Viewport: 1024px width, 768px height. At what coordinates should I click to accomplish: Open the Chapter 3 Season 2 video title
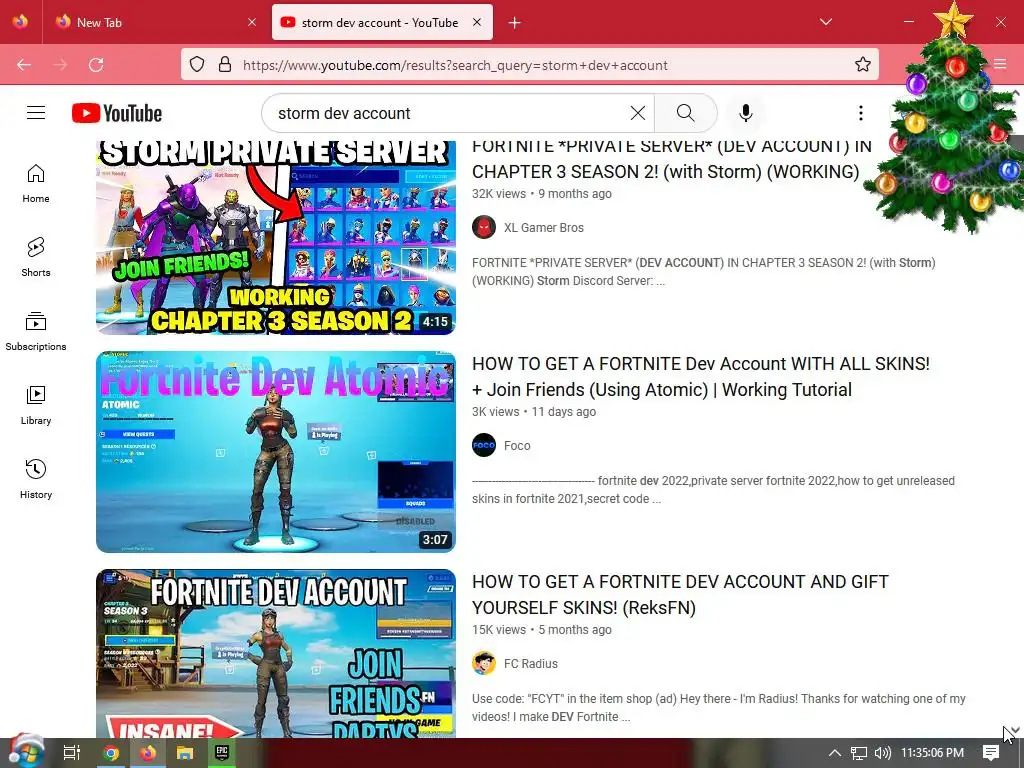671,159
